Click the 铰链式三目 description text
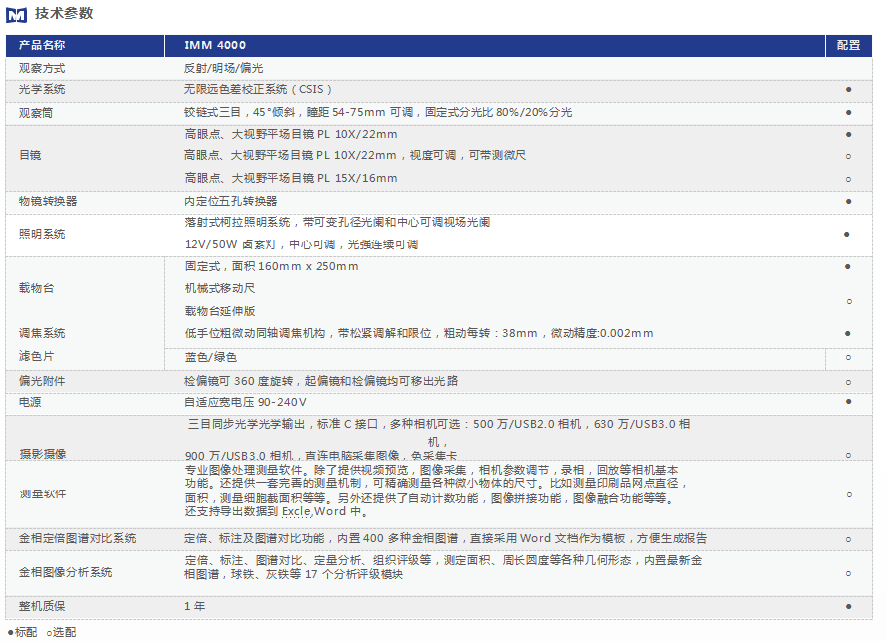Viewport: 887px width, 641px height. point(378,112)
